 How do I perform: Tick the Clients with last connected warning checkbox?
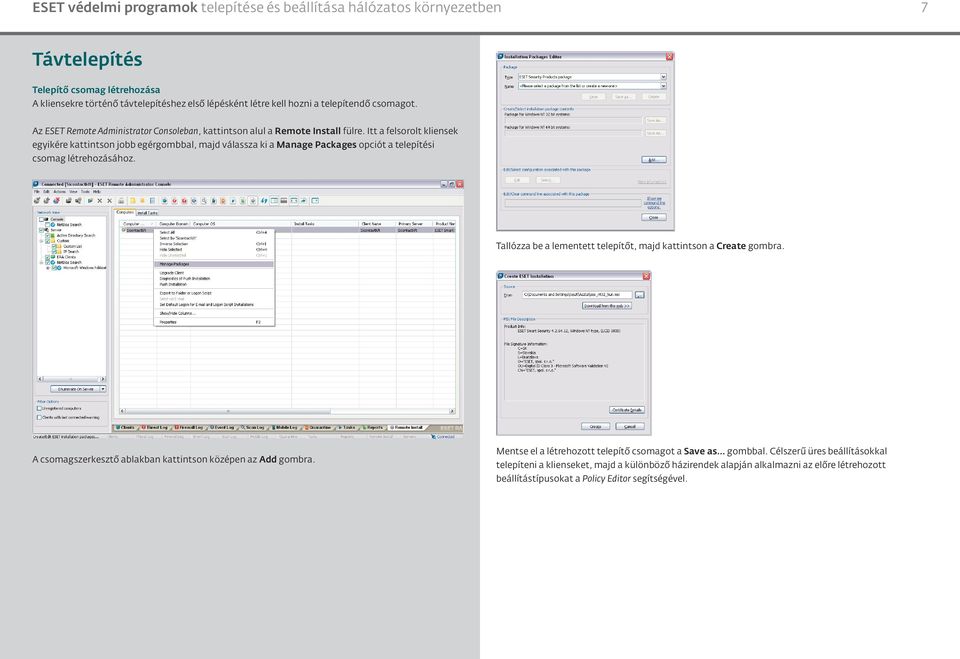(40, 417)
